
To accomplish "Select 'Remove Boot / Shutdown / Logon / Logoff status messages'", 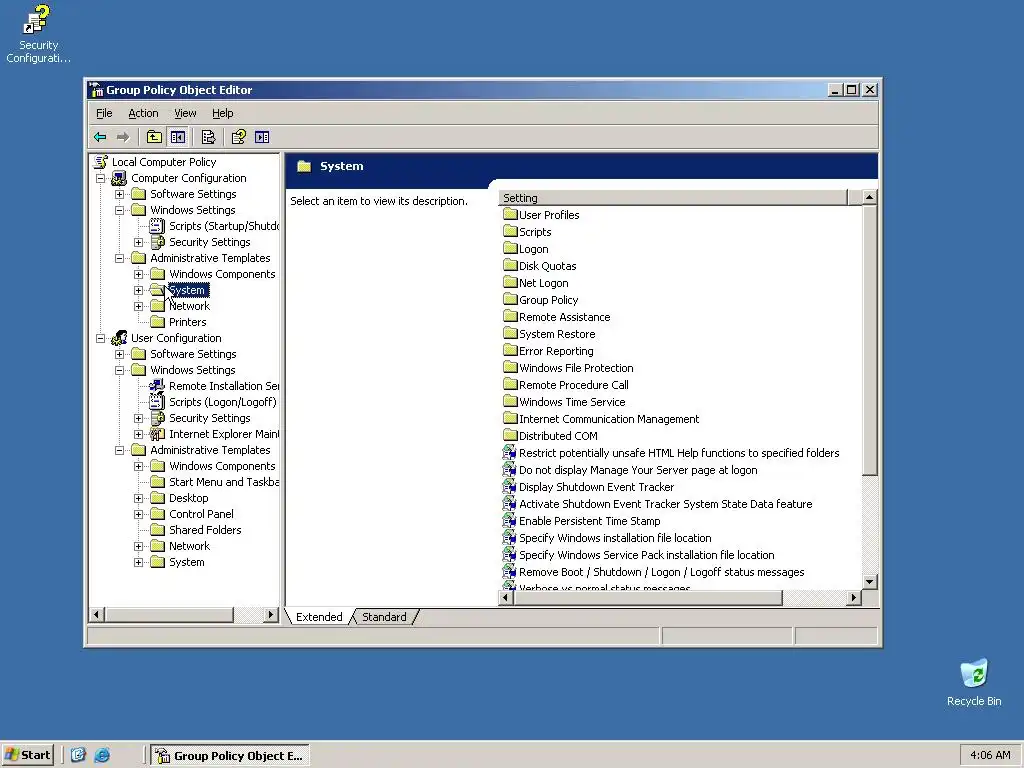I will 662,571.
